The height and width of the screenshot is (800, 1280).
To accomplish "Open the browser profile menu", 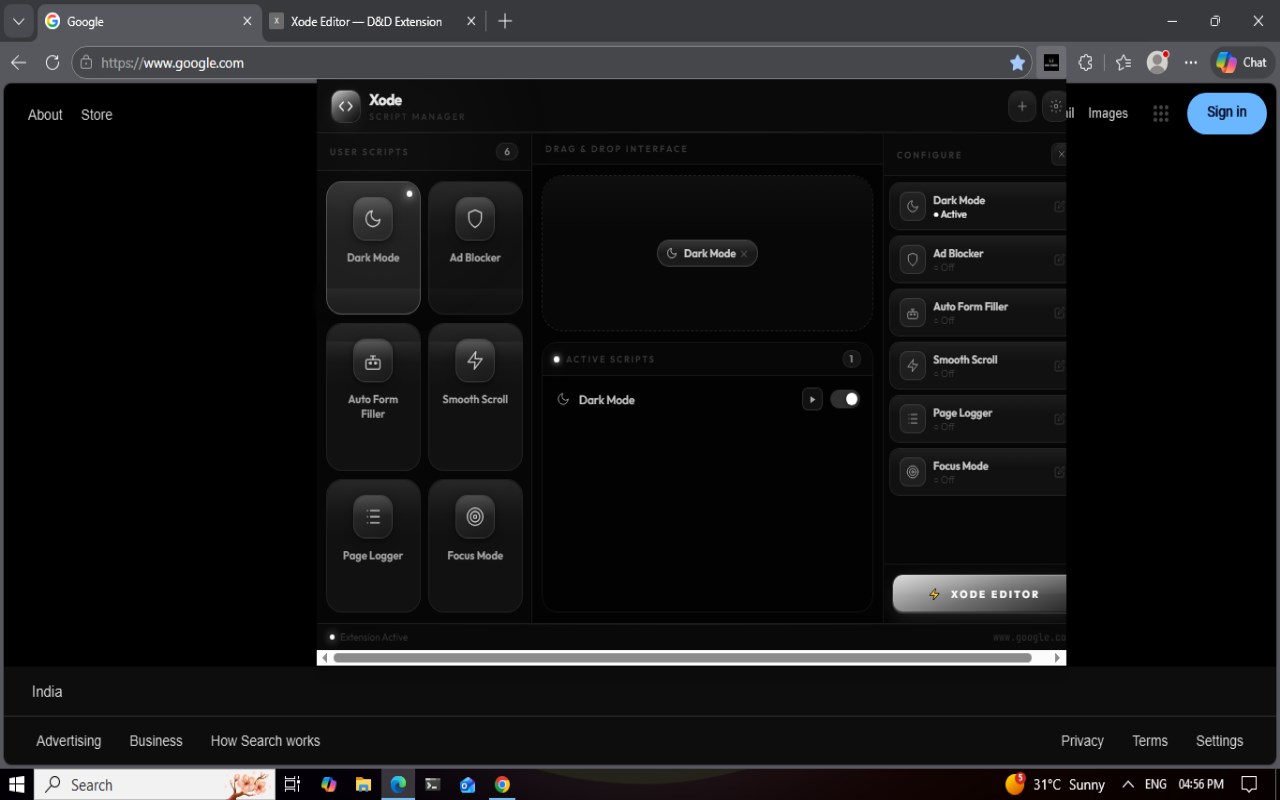I will 1158,62.
